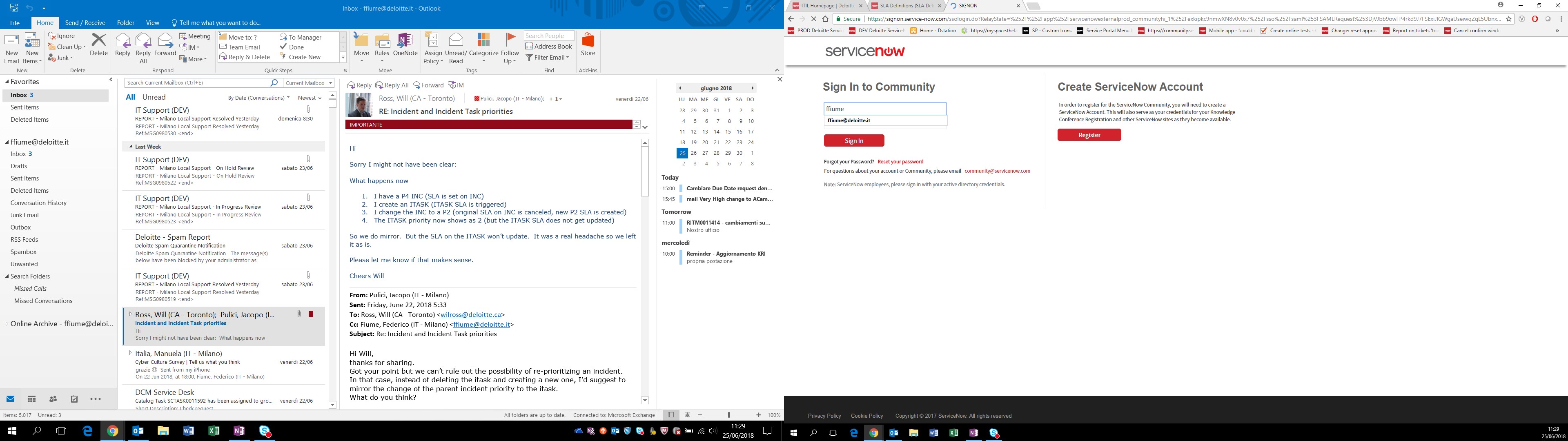Collapse the Last Week message group
The width and height of the screenshot is (1568, 441).
(x=131, y=147)
